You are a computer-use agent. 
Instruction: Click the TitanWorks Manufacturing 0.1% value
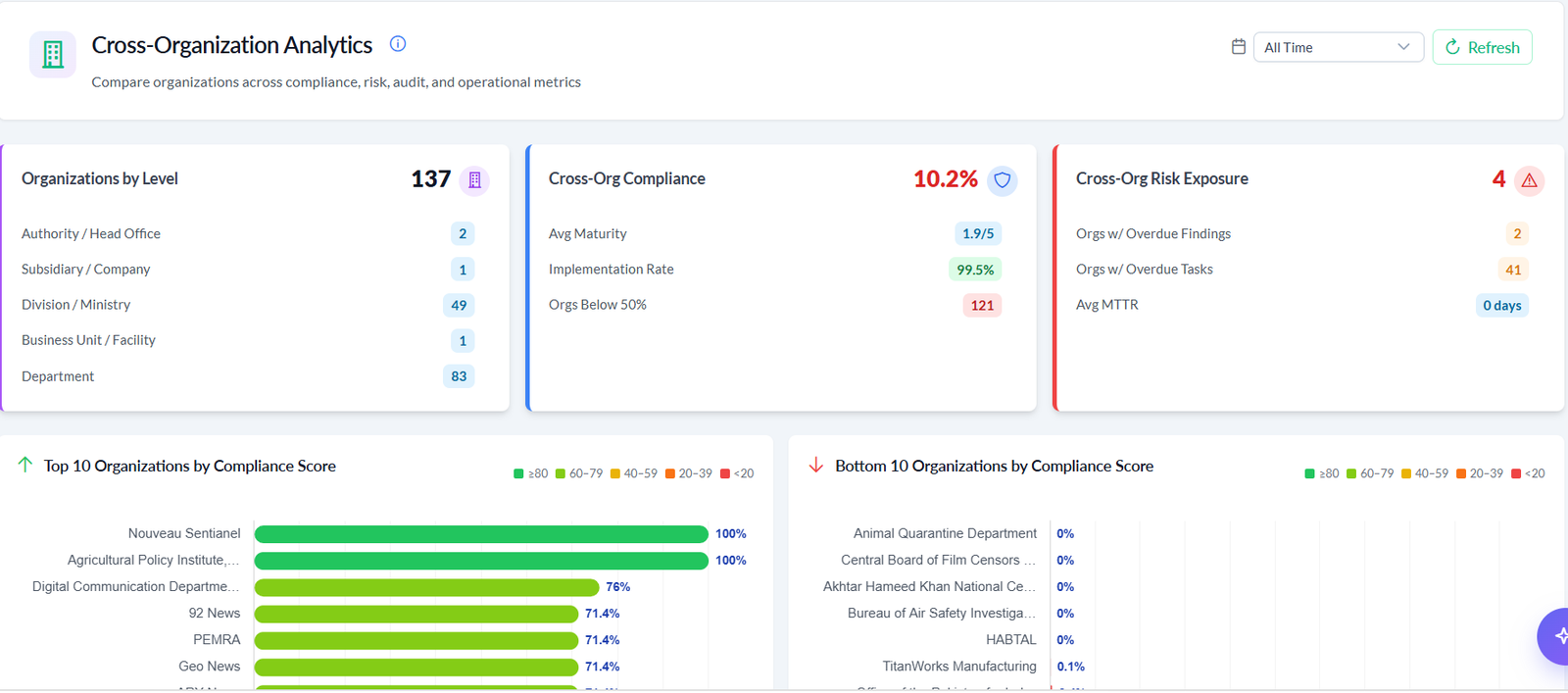(1071, 667)
